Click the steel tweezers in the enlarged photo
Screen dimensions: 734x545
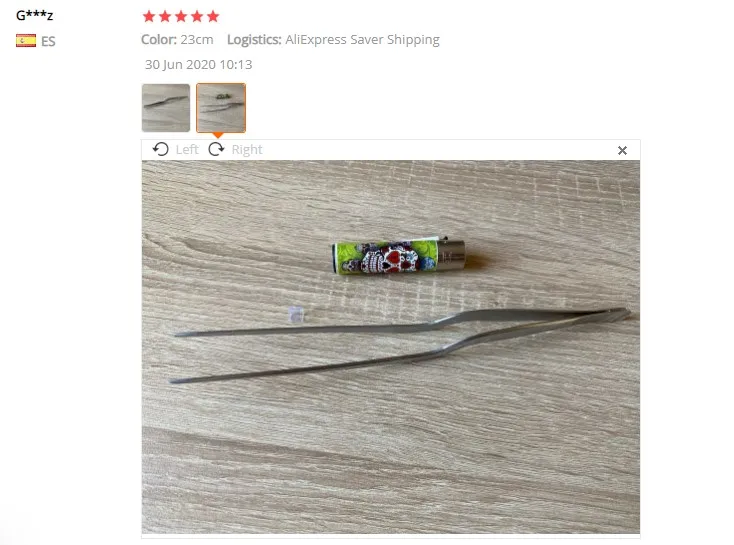401,344
